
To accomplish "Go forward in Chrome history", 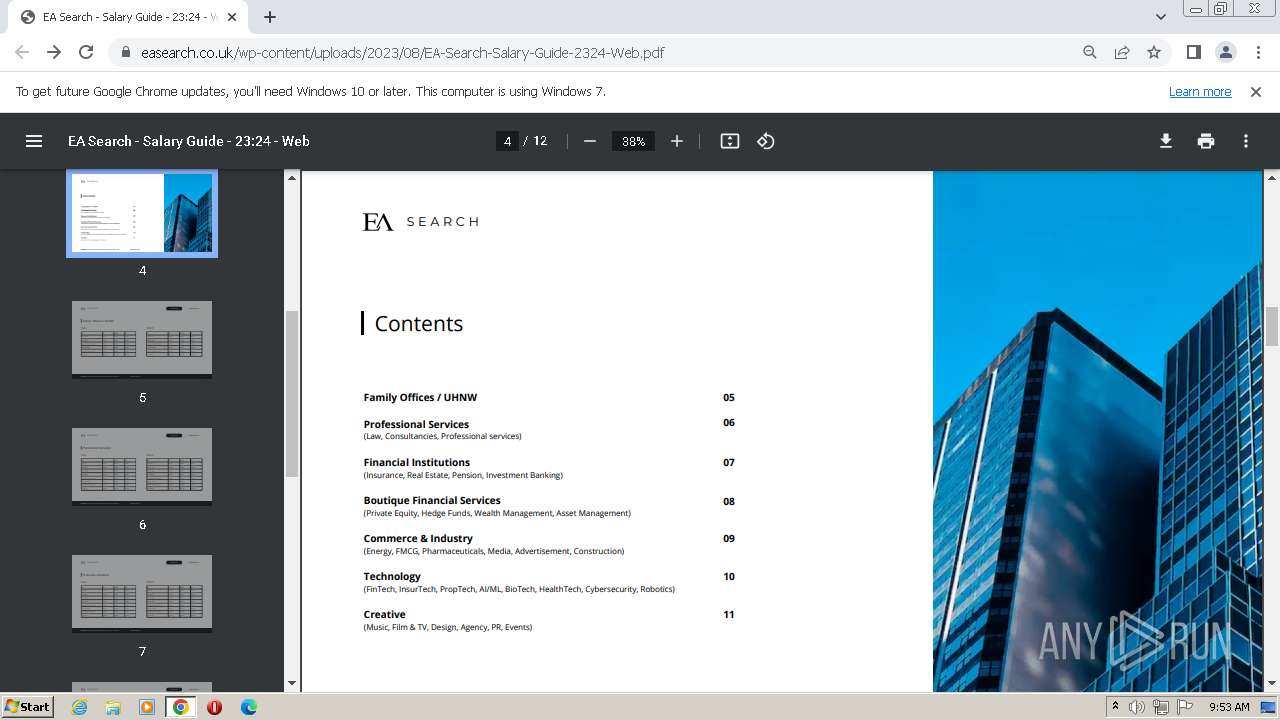I will 54,52.
